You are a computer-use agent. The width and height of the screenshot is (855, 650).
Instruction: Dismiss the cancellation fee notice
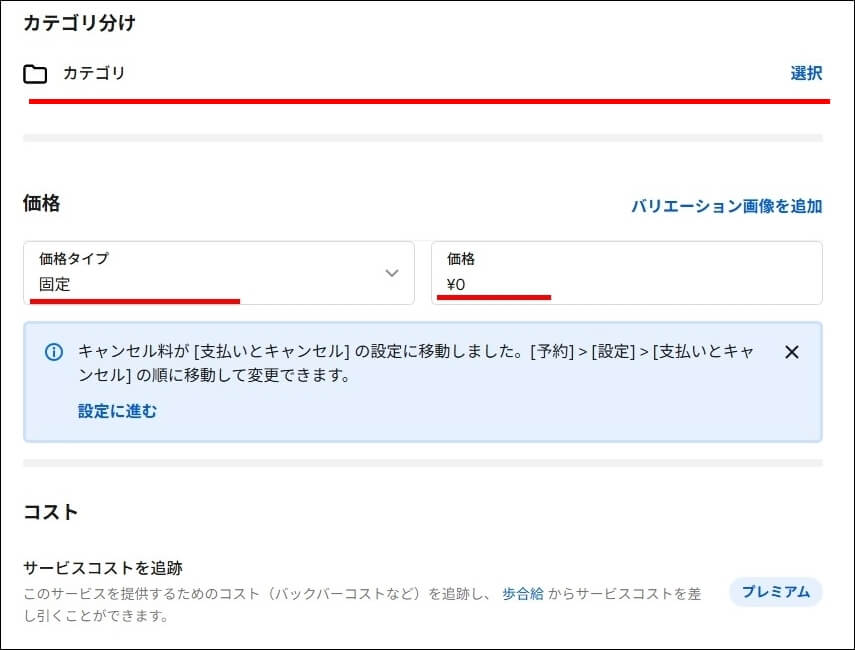click(x=792, y=352)
